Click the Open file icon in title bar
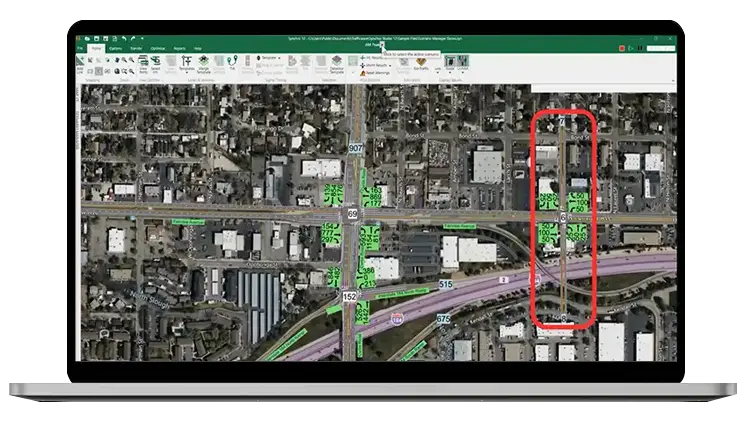This screenshot has height=422, width=750. (88, 39)
